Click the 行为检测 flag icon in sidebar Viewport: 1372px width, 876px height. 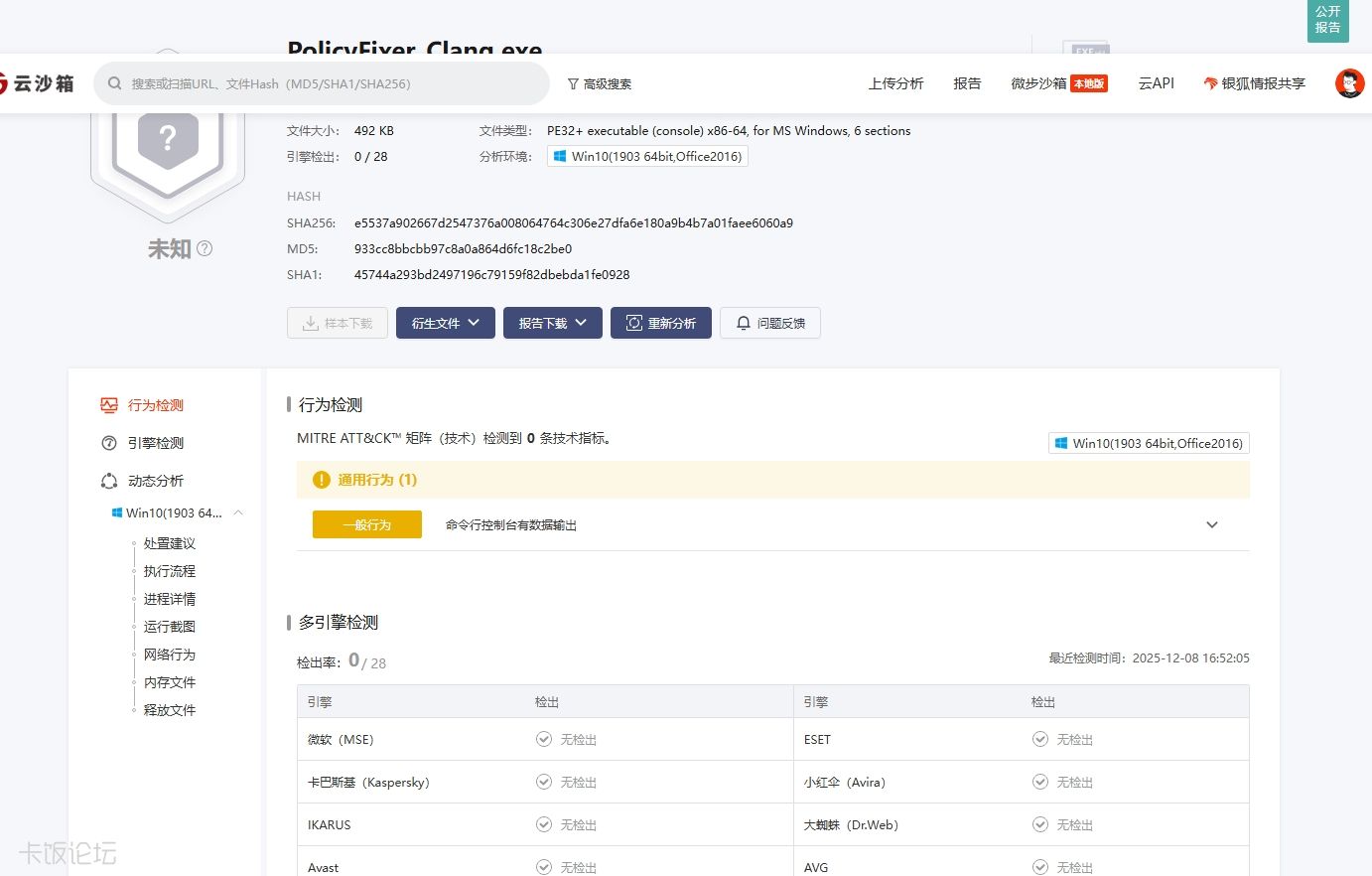click(x=113, y=404)
